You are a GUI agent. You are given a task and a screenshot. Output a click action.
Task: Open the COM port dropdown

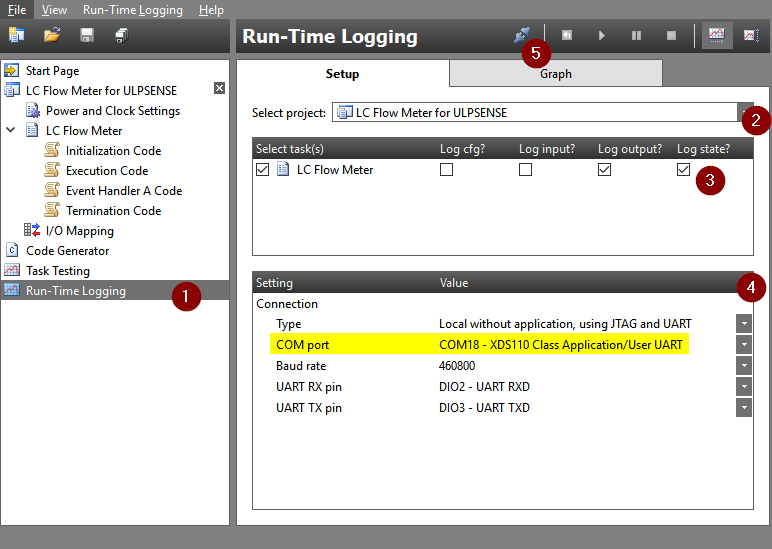pyautogui.click(x=744, y=345)
